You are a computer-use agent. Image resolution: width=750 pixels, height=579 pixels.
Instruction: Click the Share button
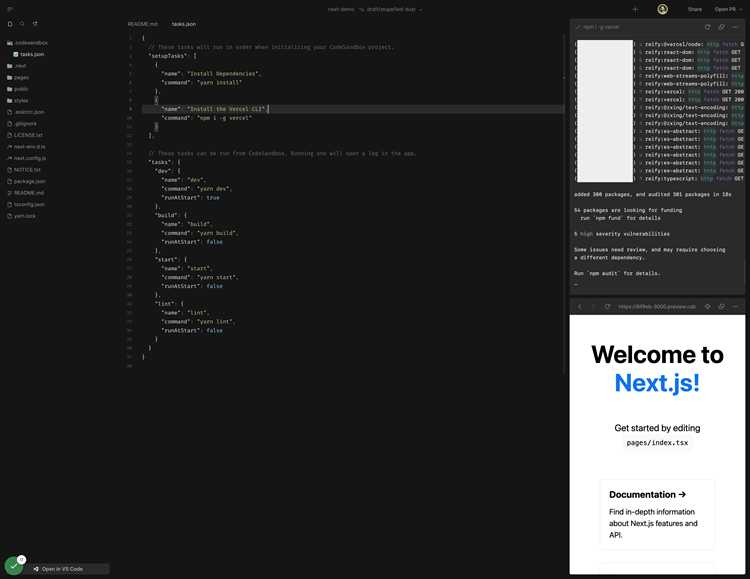point(695,9)
